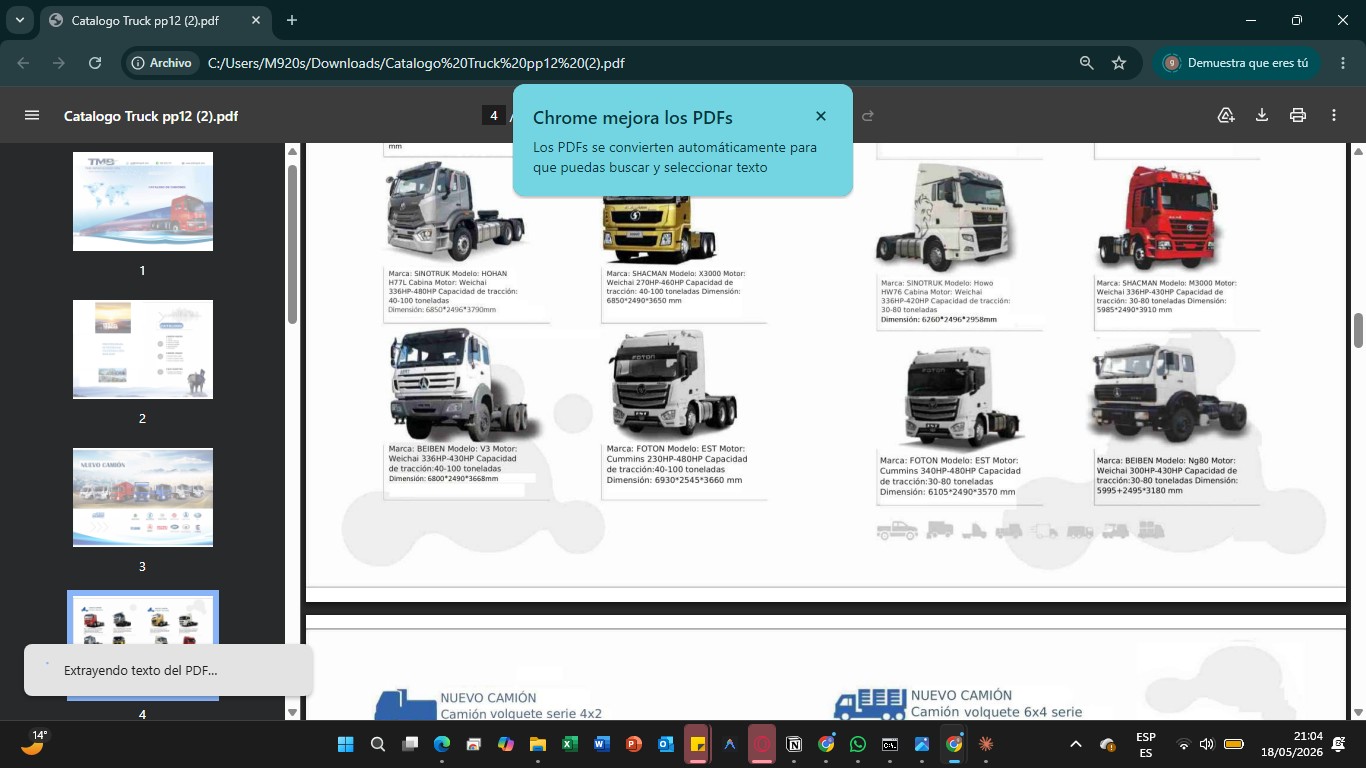Click the SINOTRUK Howo HW76 description text
The width and height of the screenshot is (1366, 768).
click(947, 301)
